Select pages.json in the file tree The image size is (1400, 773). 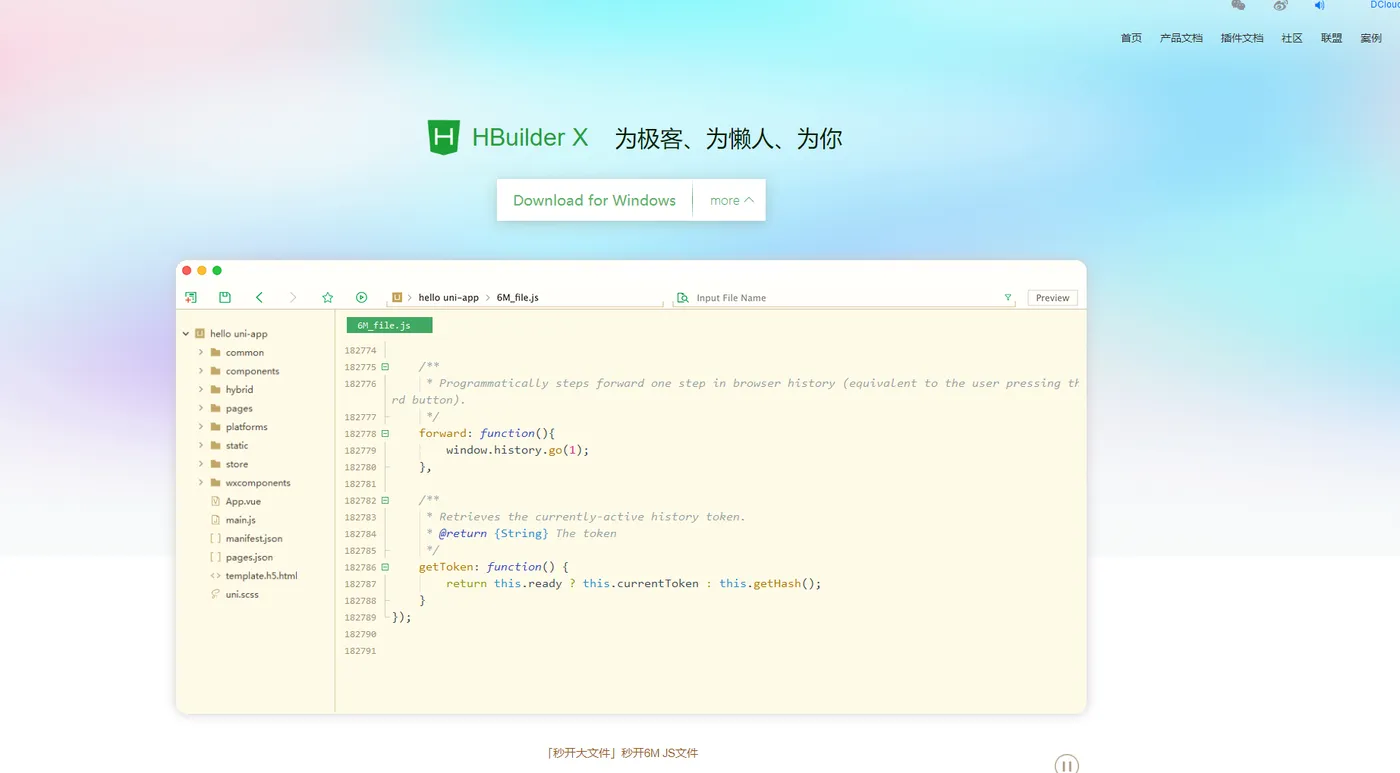click(x=249, y=557)
